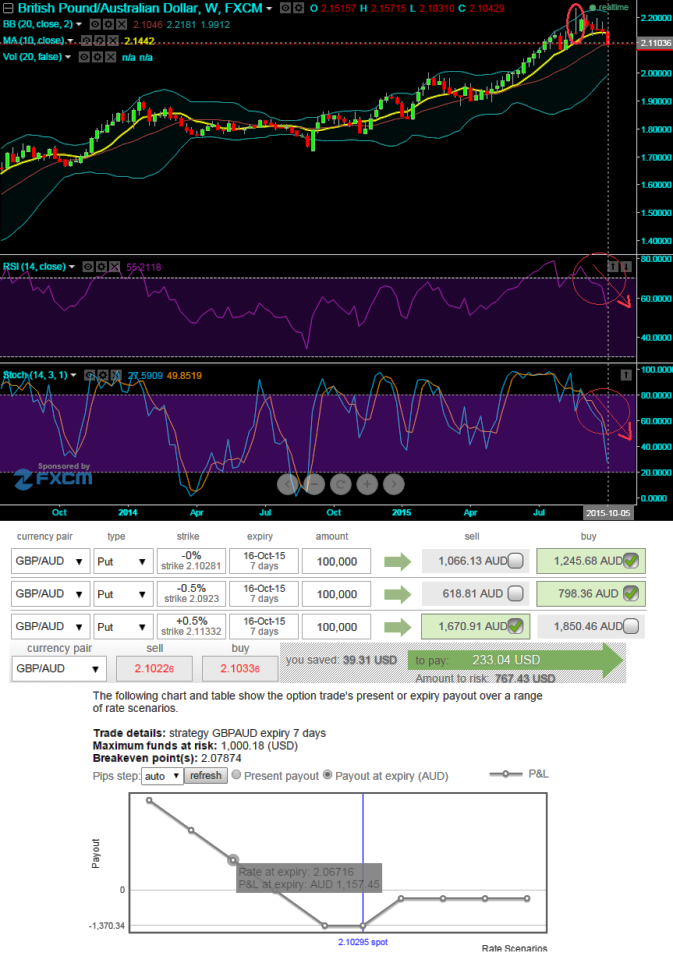The width and height of the screenshot is (673, 956).
Task: Tick the sell checkbox for 1,066.13 AUD
Action: 515,561
